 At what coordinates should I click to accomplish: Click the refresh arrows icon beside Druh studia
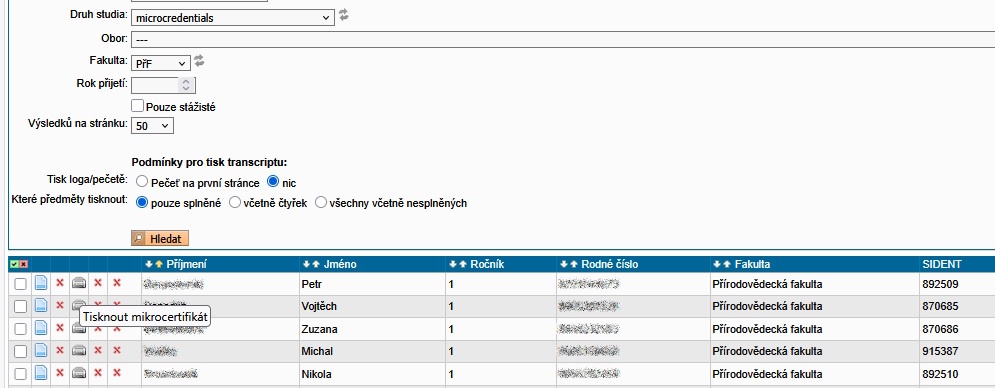(x=343, y=15)
